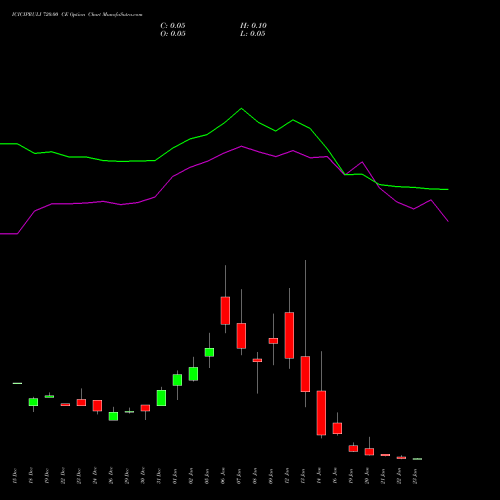
Task: Select the large red candlestick above 14 Jan
Action: click(x=321, y=413)
